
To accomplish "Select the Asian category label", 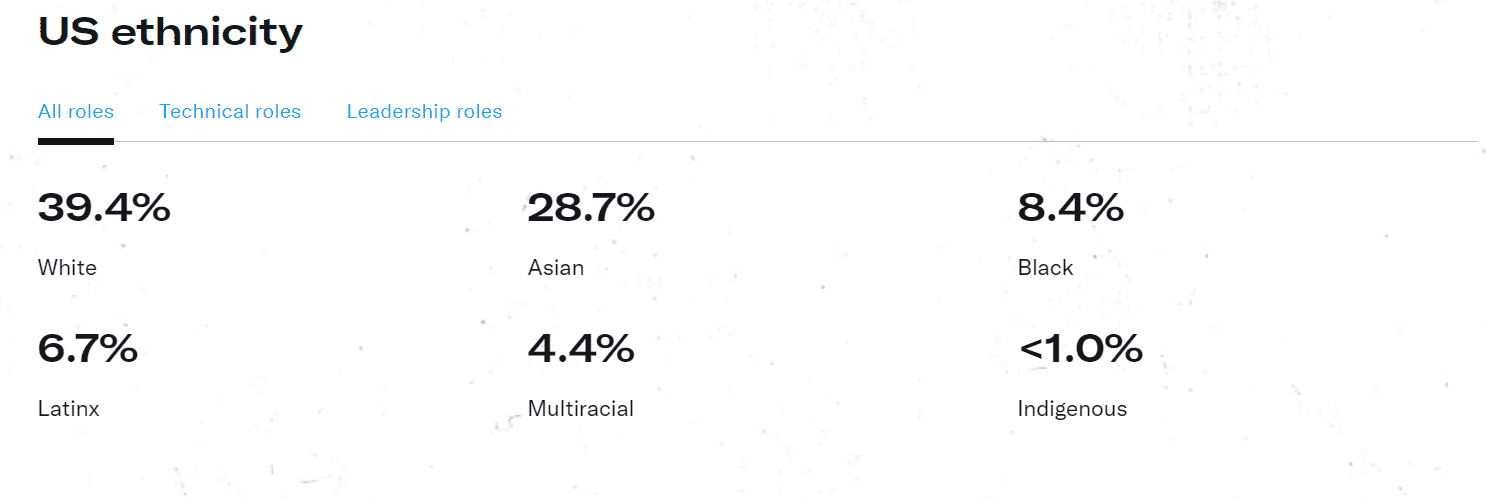I will point(556,268).
